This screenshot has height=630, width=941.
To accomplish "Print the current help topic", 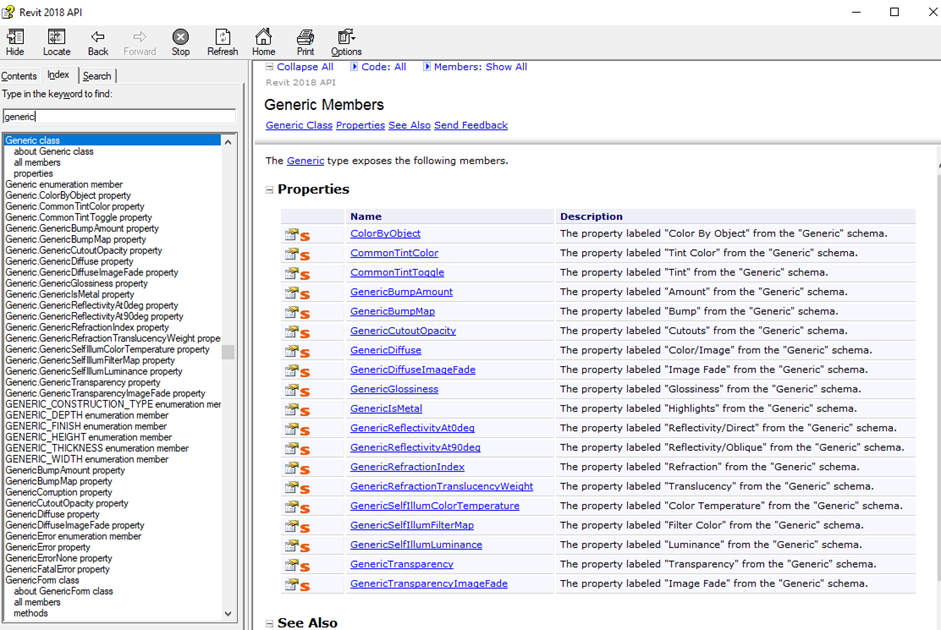I will coord(305,42).
